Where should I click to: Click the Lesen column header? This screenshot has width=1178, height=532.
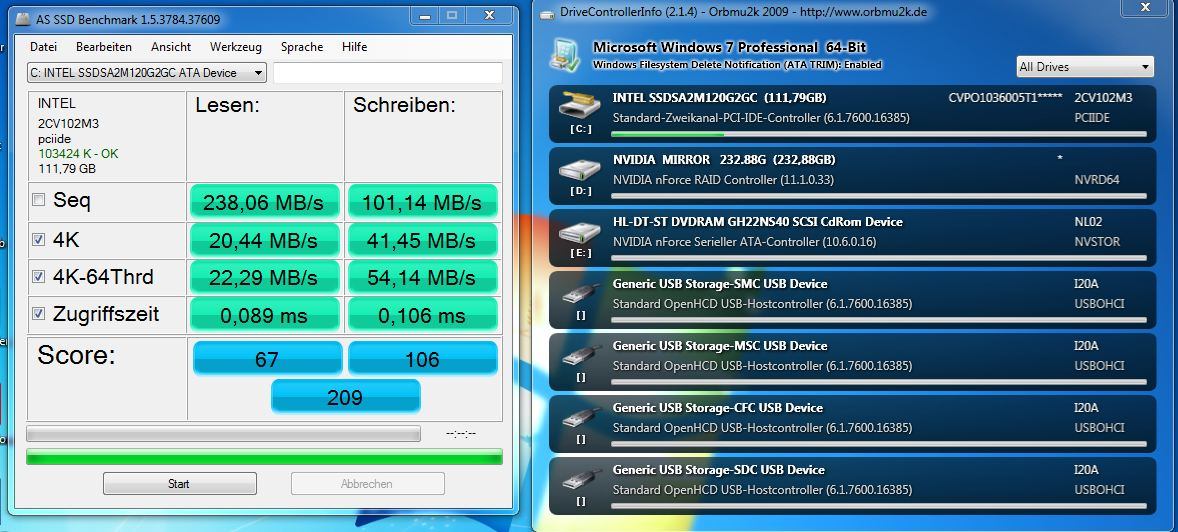(227, 106)
